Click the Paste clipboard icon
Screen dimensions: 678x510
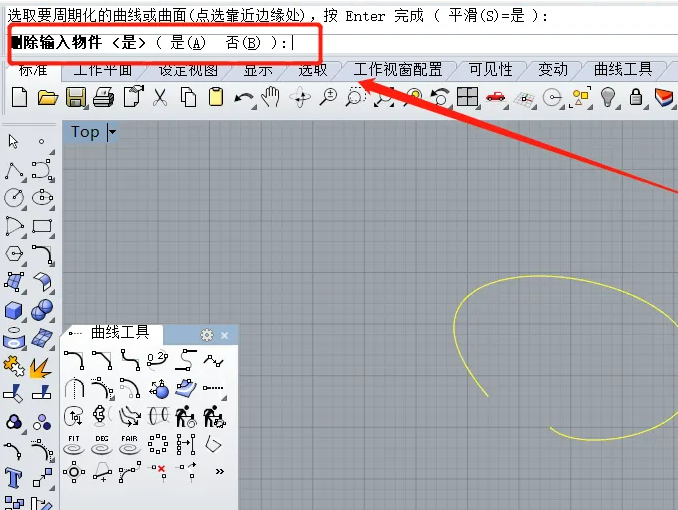tap(216, 97)
